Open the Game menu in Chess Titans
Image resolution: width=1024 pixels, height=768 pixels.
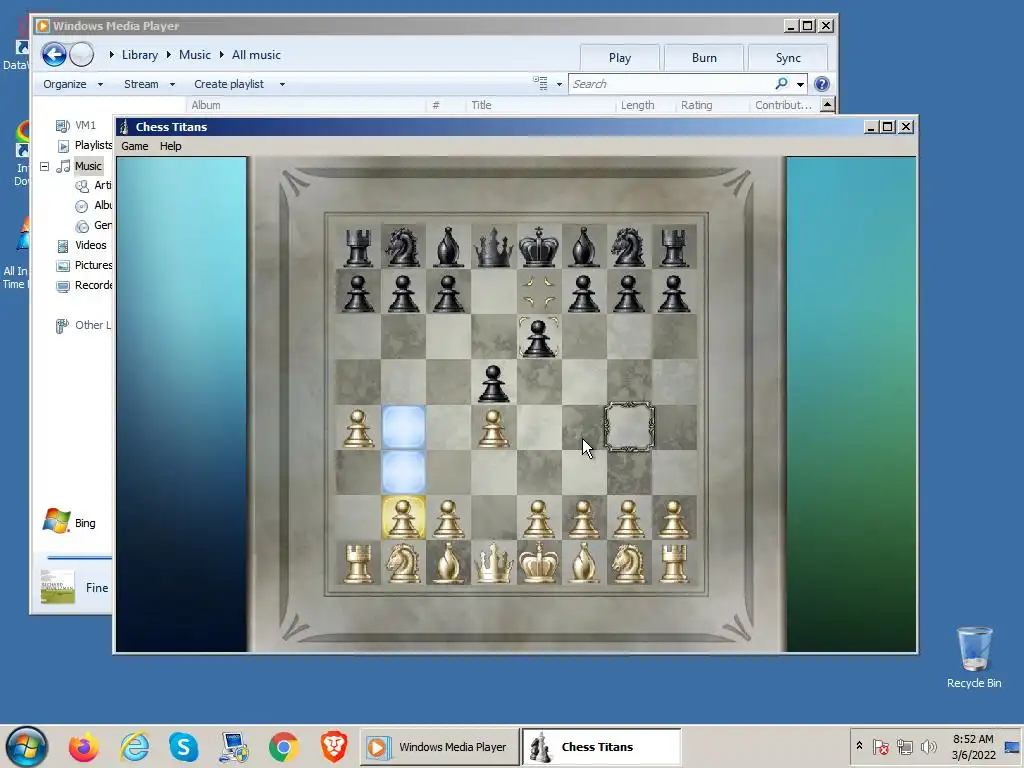(x=135, y=146)
